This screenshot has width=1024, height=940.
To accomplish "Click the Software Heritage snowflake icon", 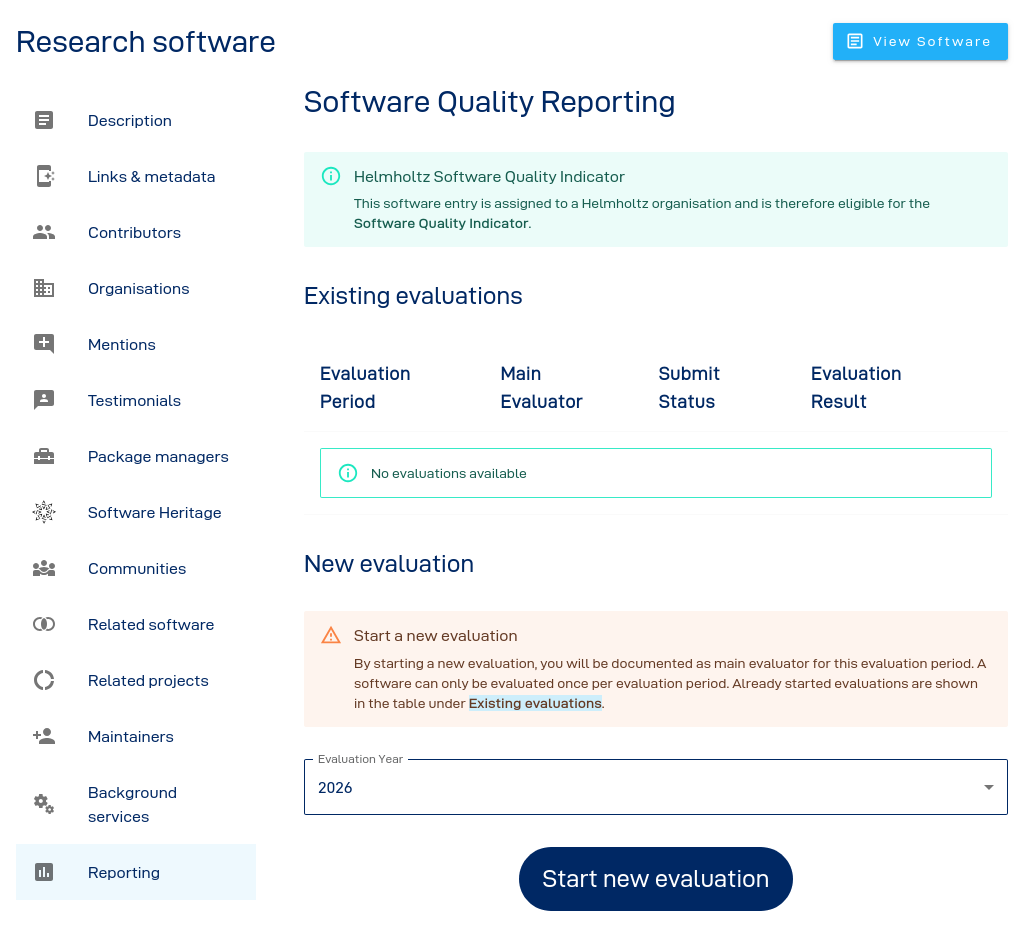I will 44,512.
